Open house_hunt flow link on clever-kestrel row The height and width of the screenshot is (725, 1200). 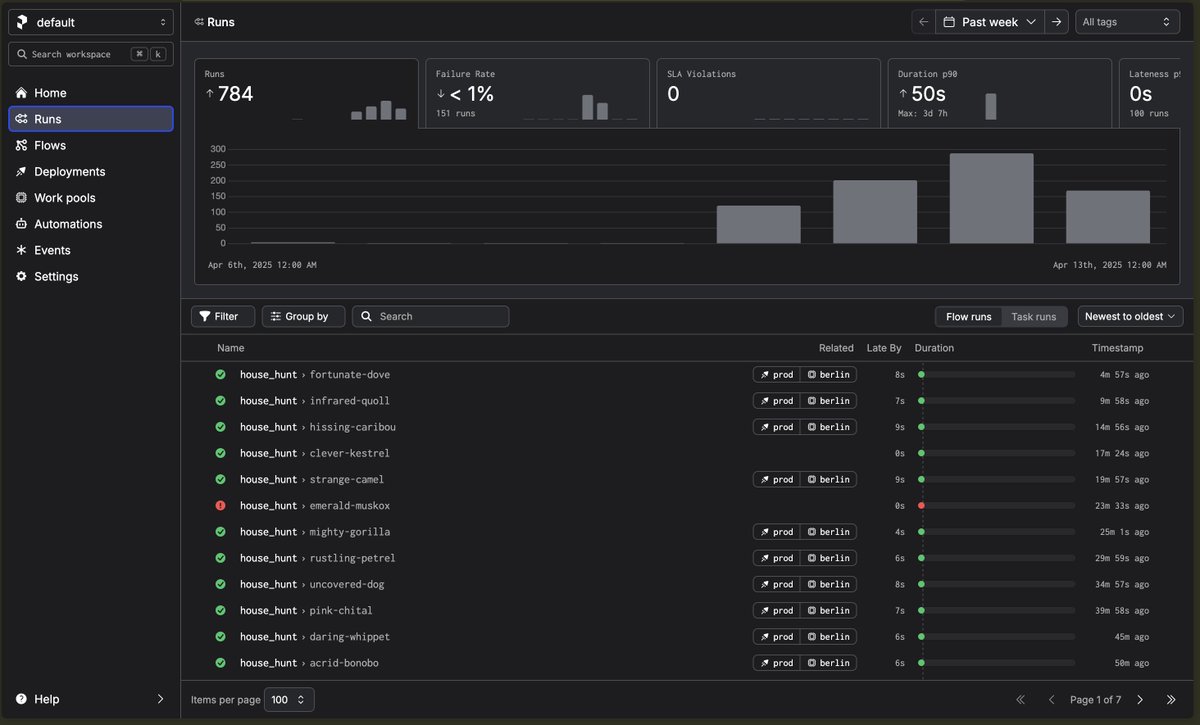(x=268, y=453)
